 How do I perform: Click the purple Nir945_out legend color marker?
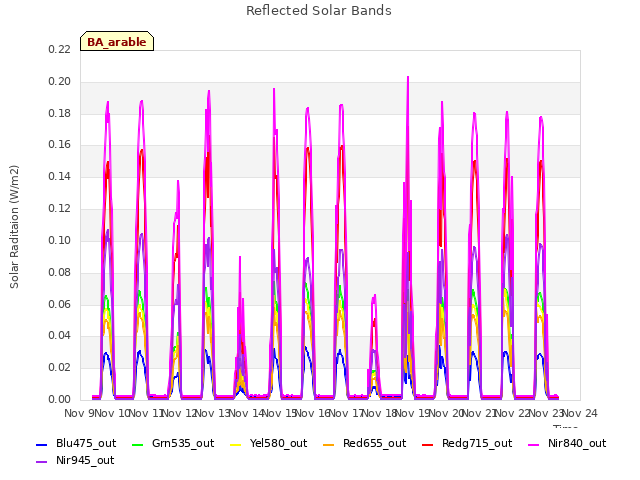coord(42,462)
